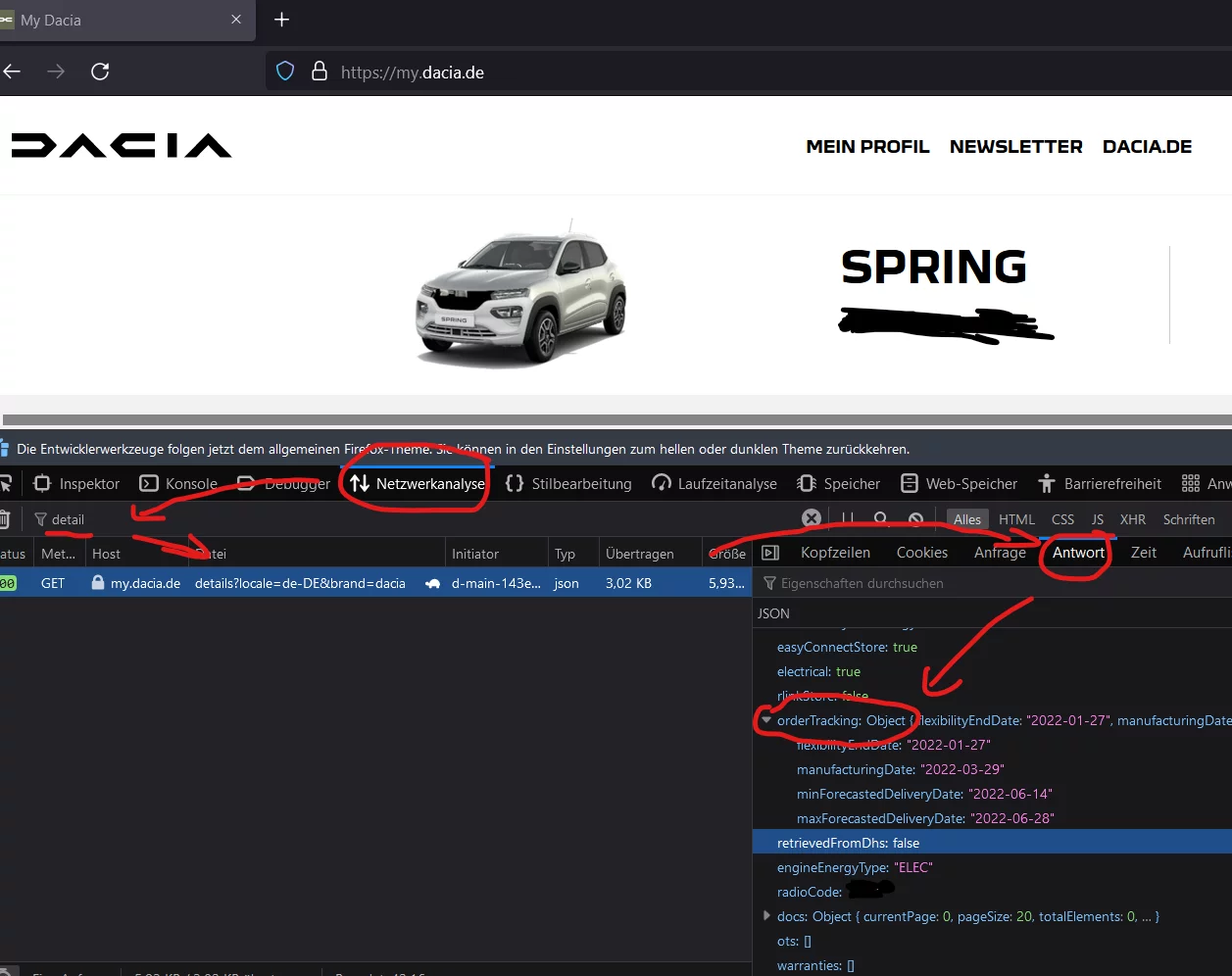Image resolution: width=1232 pixels, height=976 pixels.
Task: Click the browser back arrow
Action: pos(12,72)
